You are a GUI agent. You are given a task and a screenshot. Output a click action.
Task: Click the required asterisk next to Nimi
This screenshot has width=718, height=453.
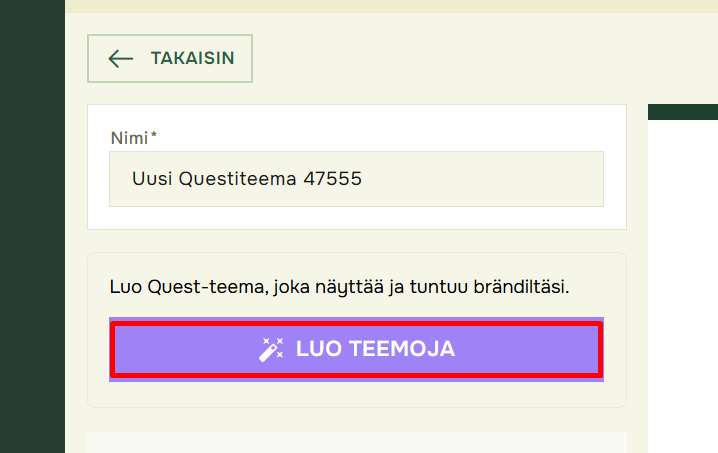[154, 136]
